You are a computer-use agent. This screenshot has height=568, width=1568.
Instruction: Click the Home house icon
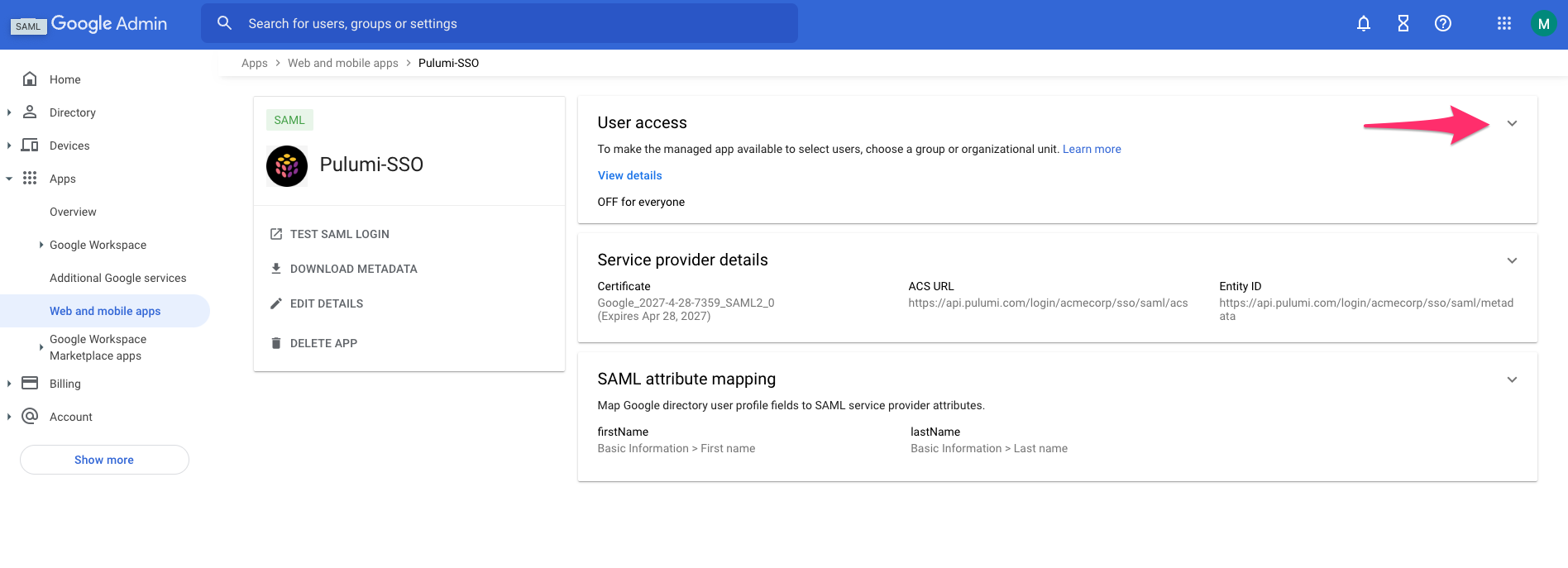30,79
